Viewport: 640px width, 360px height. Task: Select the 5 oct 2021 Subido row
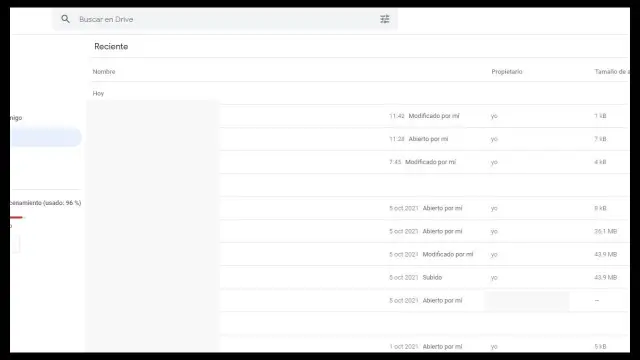(x=358, y=277)
